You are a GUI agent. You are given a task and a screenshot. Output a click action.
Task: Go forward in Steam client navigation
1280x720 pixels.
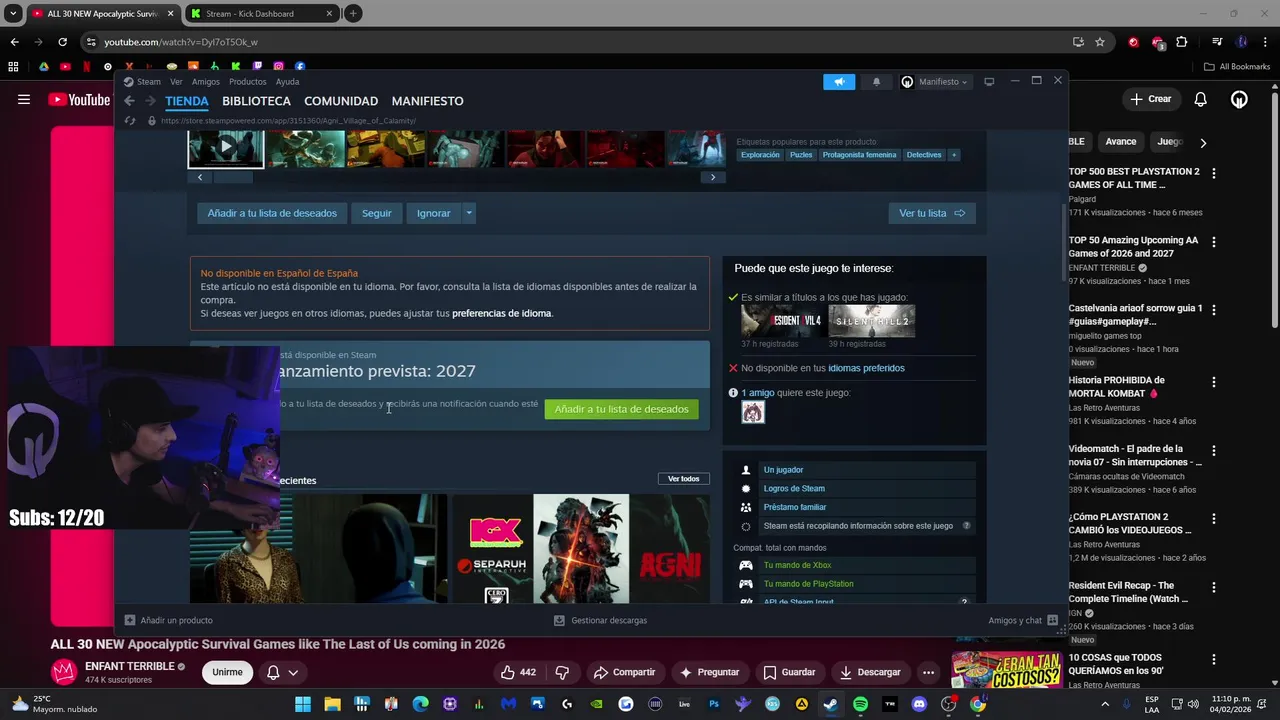(151, 101)
